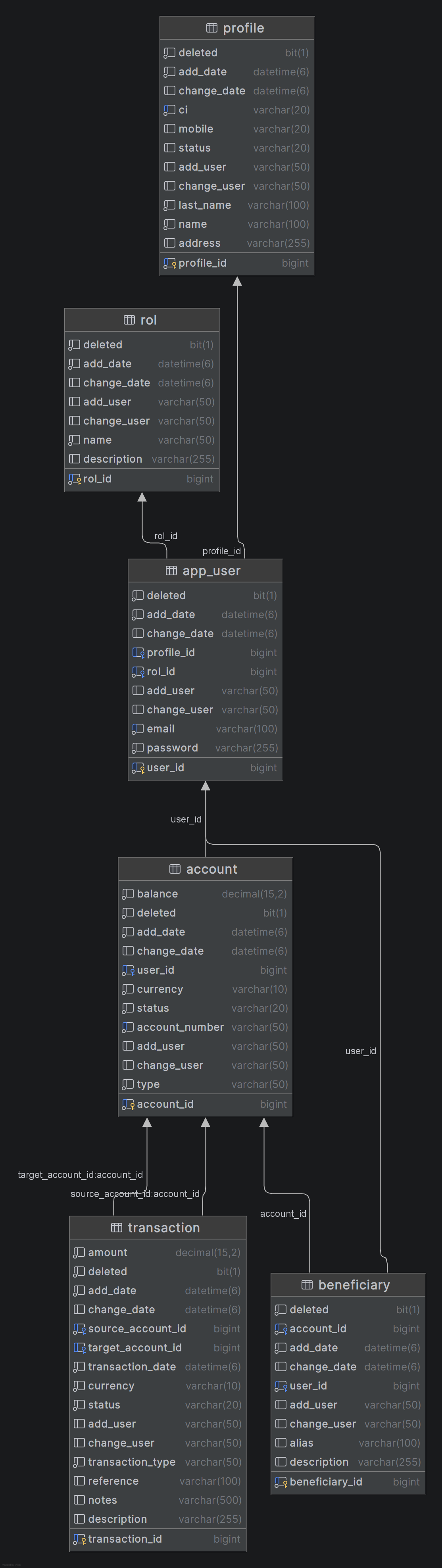This screenshot has width=442, height=1568.
Task: Select the balance column in account
Action: click(x=205, y=894)
